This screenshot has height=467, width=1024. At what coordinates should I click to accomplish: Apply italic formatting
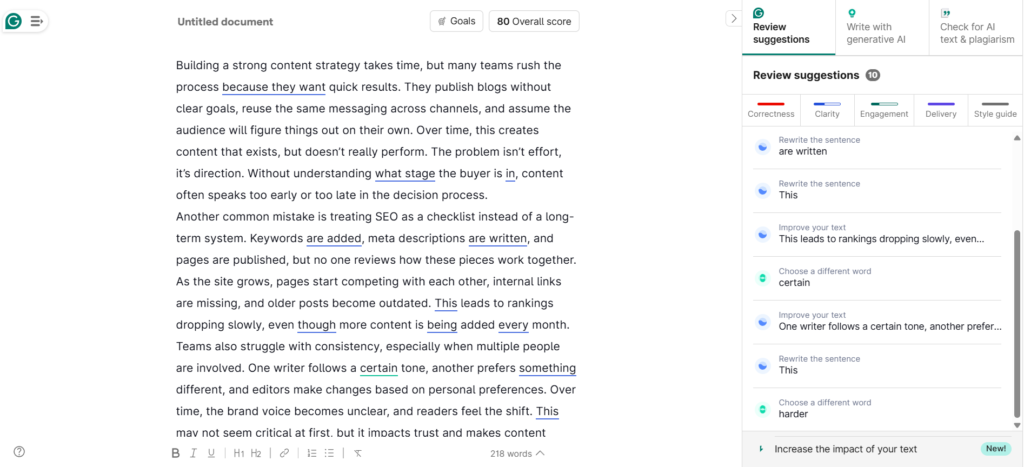coord(193,453)
